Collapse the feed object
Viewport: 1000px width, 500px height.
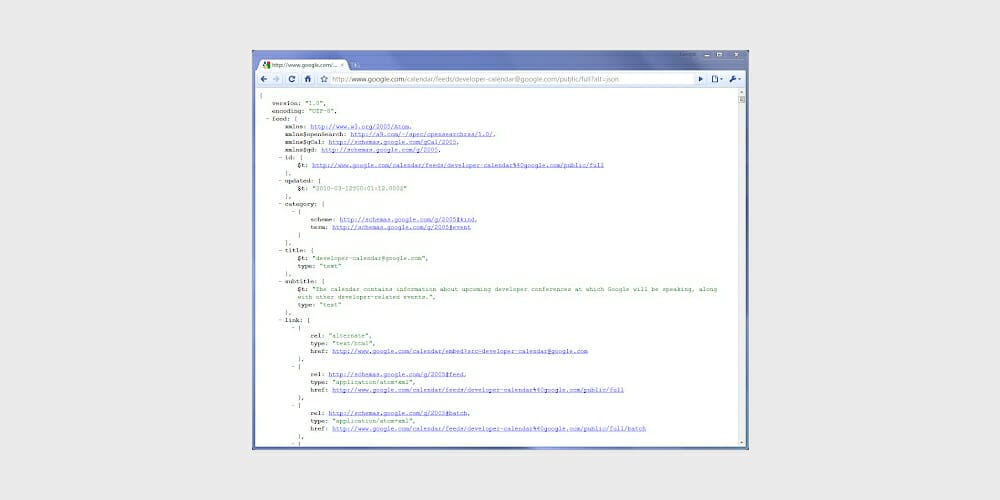click(x=268, y=119)
